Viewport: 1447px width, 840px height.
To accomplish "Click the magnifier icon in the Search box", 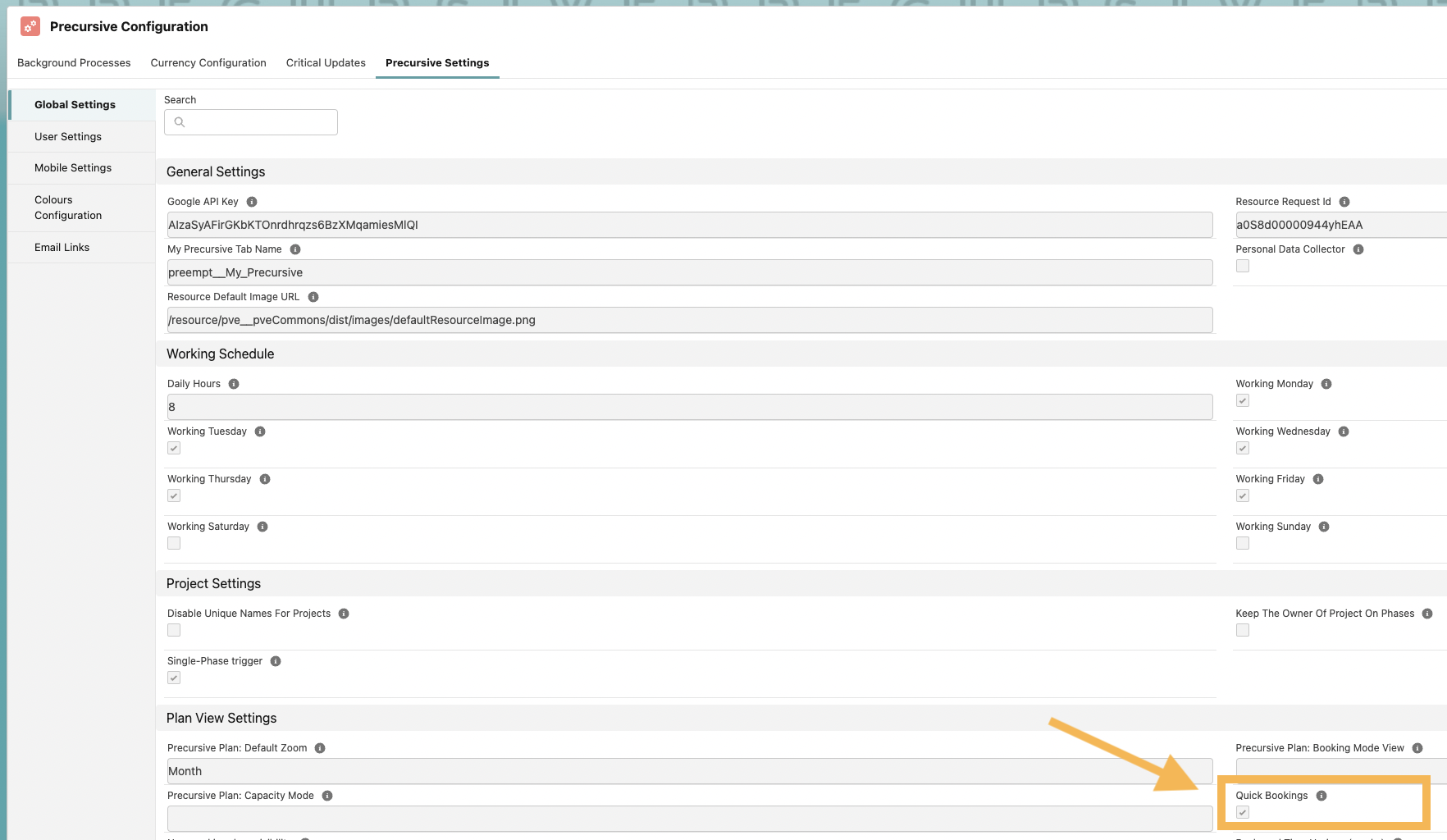I will 180,121.
